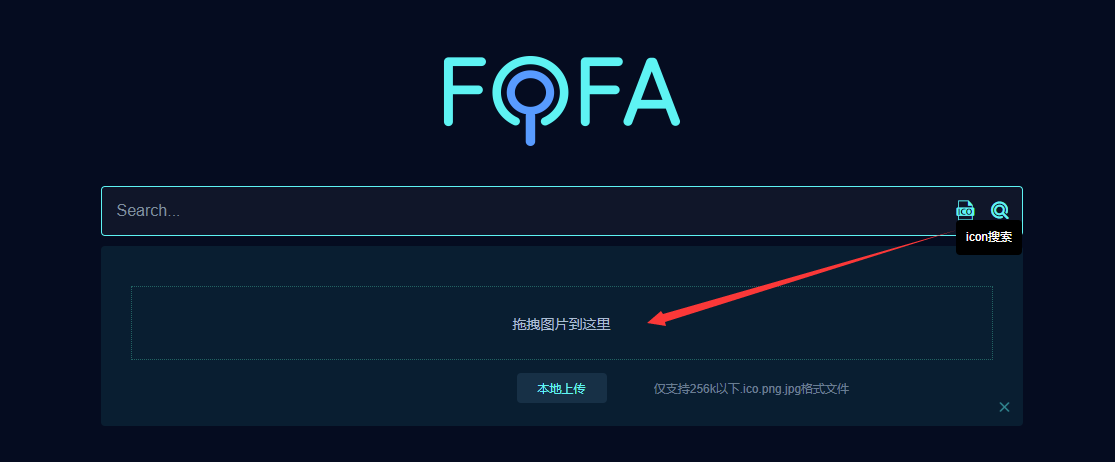Click the icon搜索 tooltip label
The width and height of the screenshot is (1115, 462).
pyautogui.click(x=988, y=238)
